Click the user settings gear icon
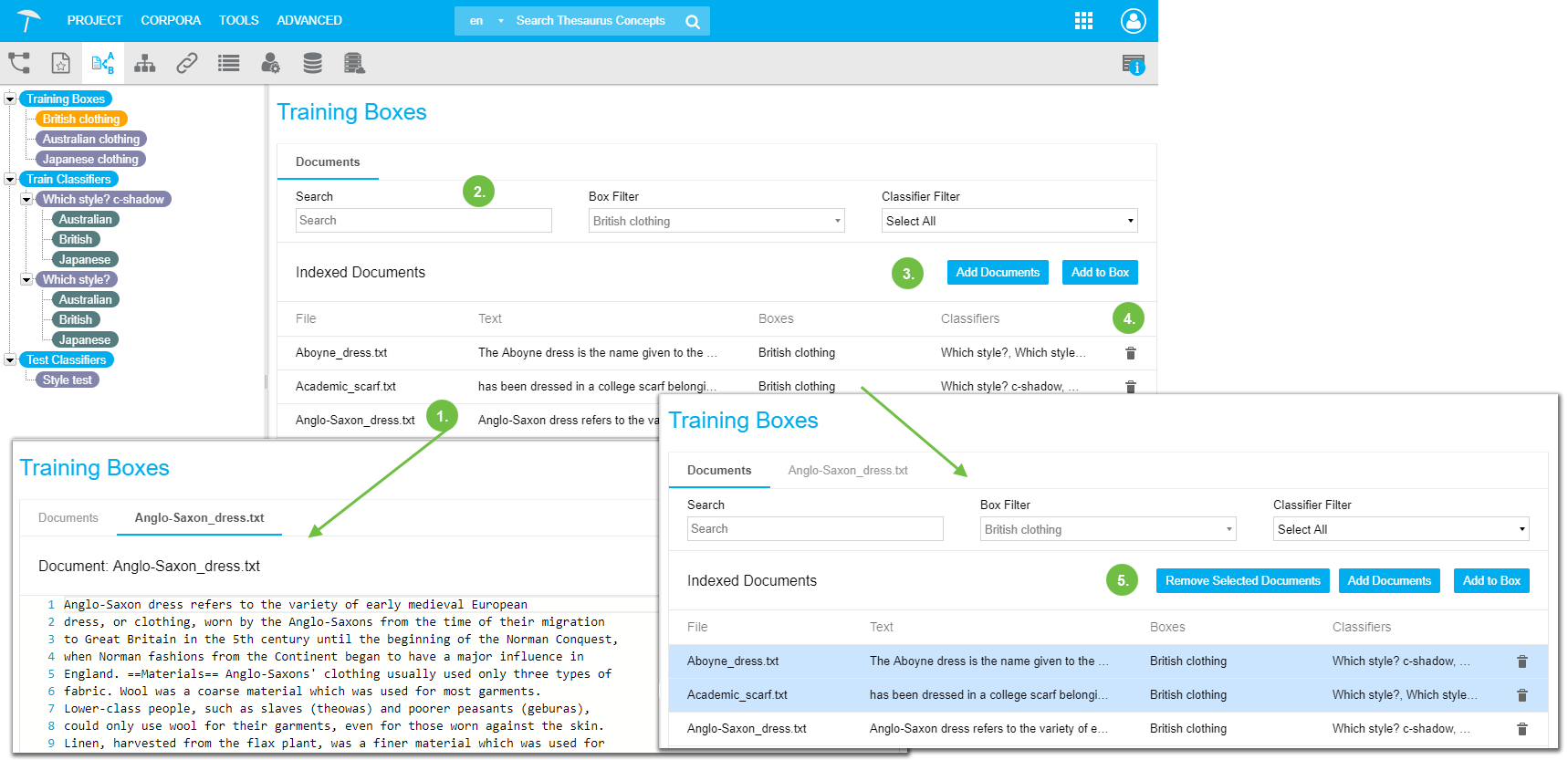 pyautogui.click(x=270, y=63)
